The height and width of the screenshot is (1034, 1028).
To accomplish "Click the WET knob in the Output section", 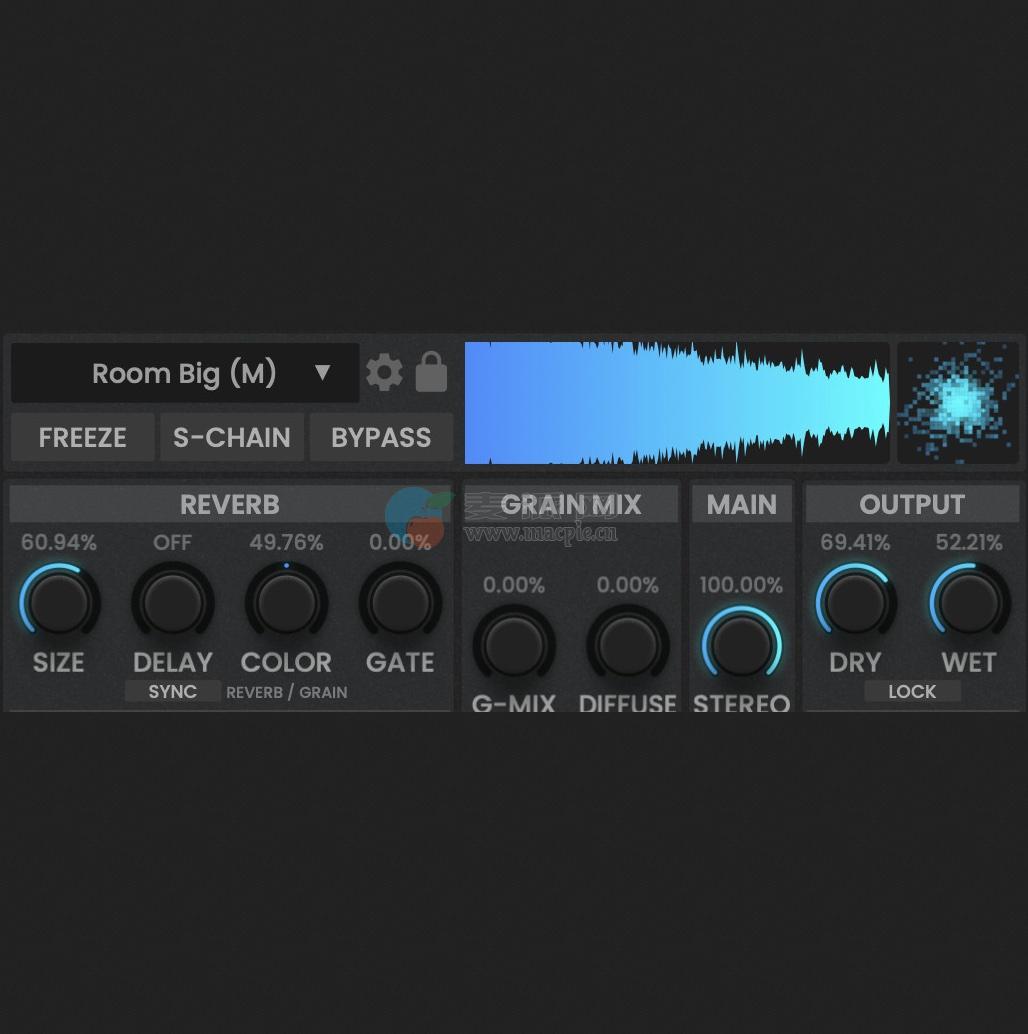I will pos(969,602).
